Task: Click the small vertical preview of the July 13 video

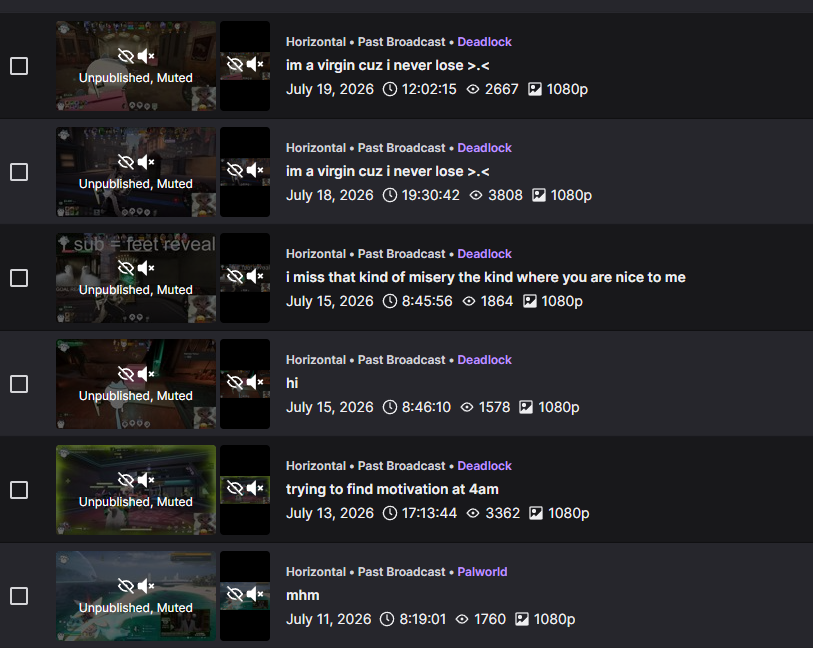Action: tap(245, 490)
